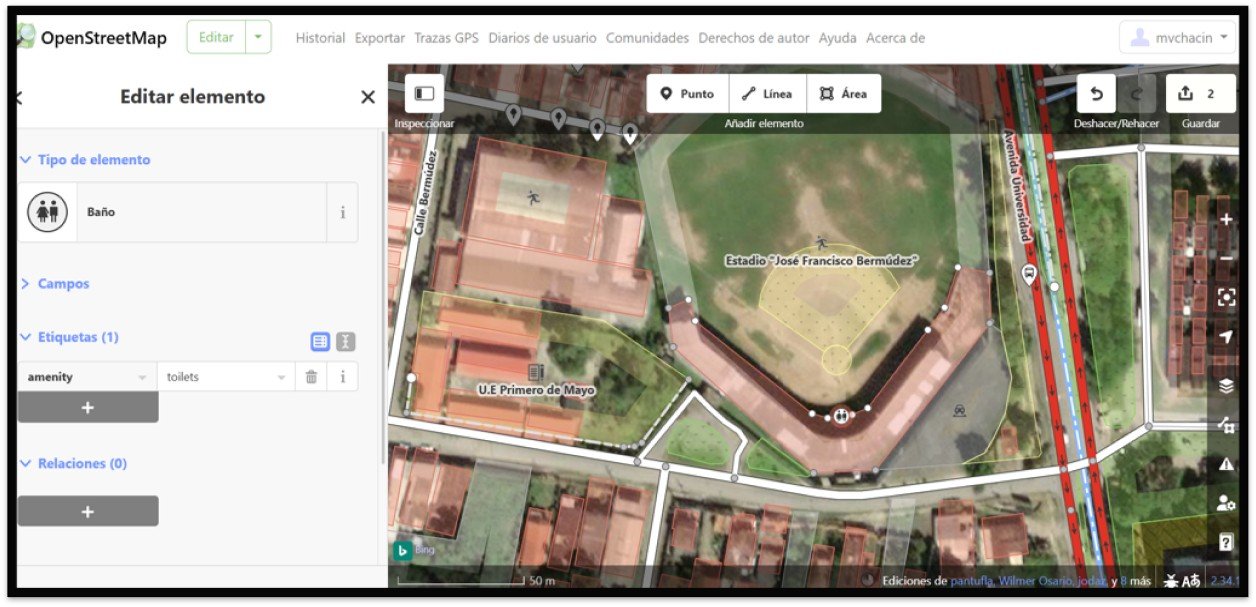Add a new tag with plus button
Screen dimensions: 1256x607
click(88, 407)
